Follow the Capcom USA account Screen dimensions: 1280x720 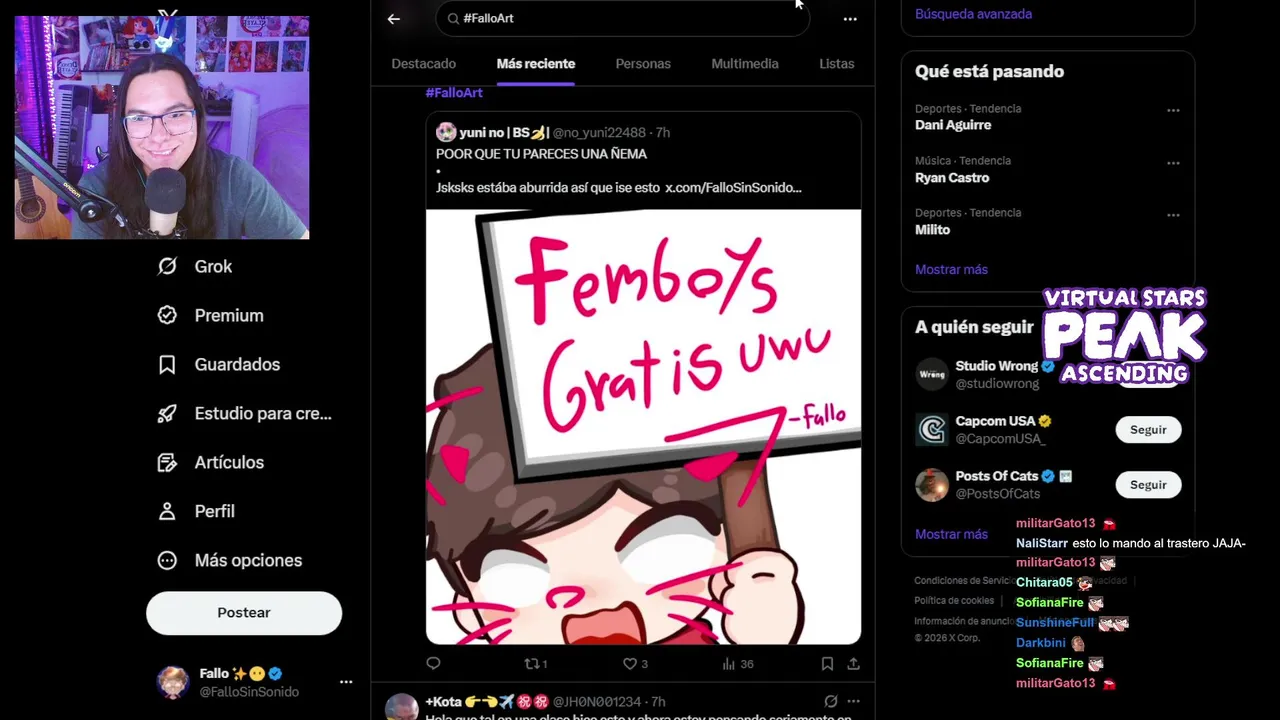pos(1148,429)
